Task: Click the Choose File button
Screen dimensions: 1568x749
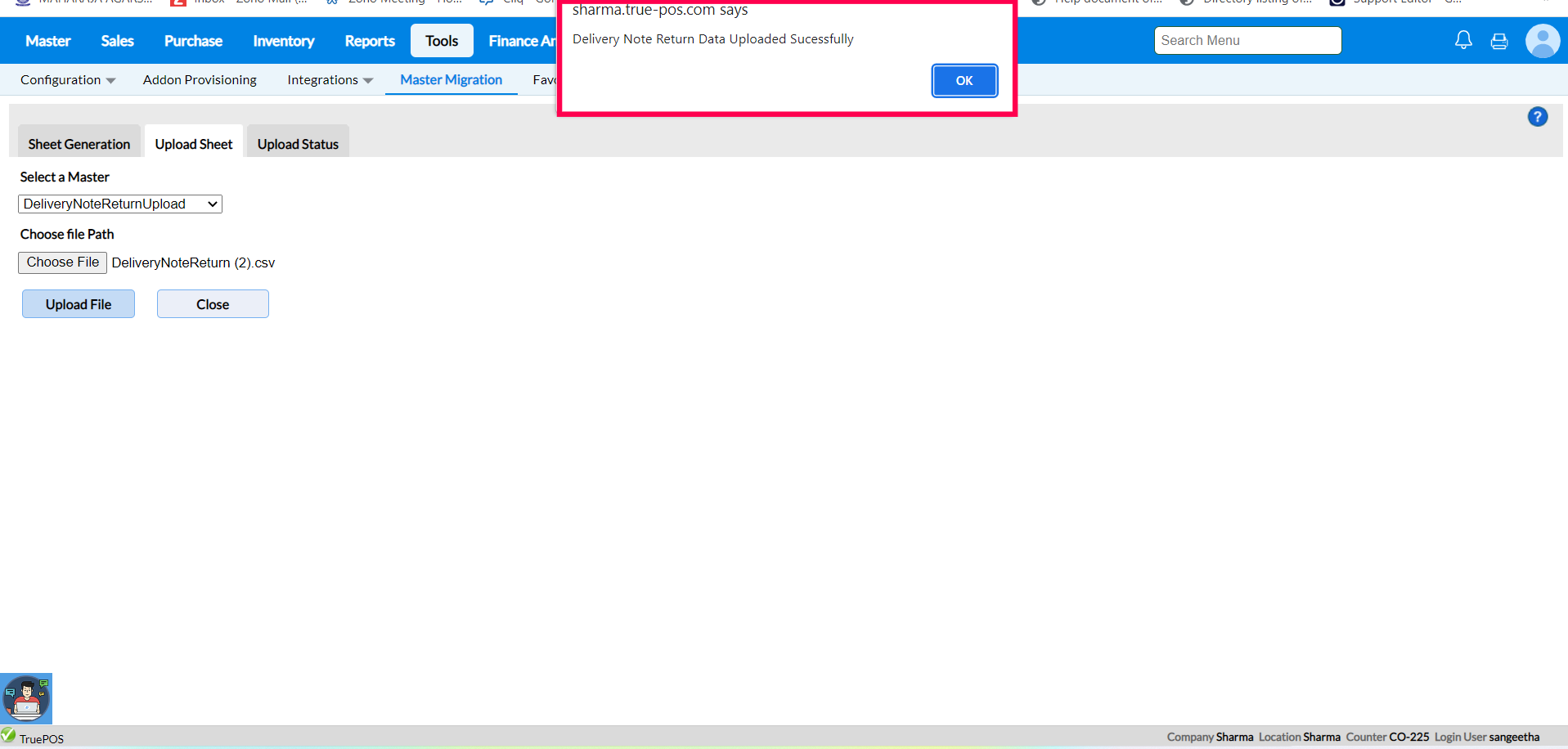Action: (x=63, y=262)
